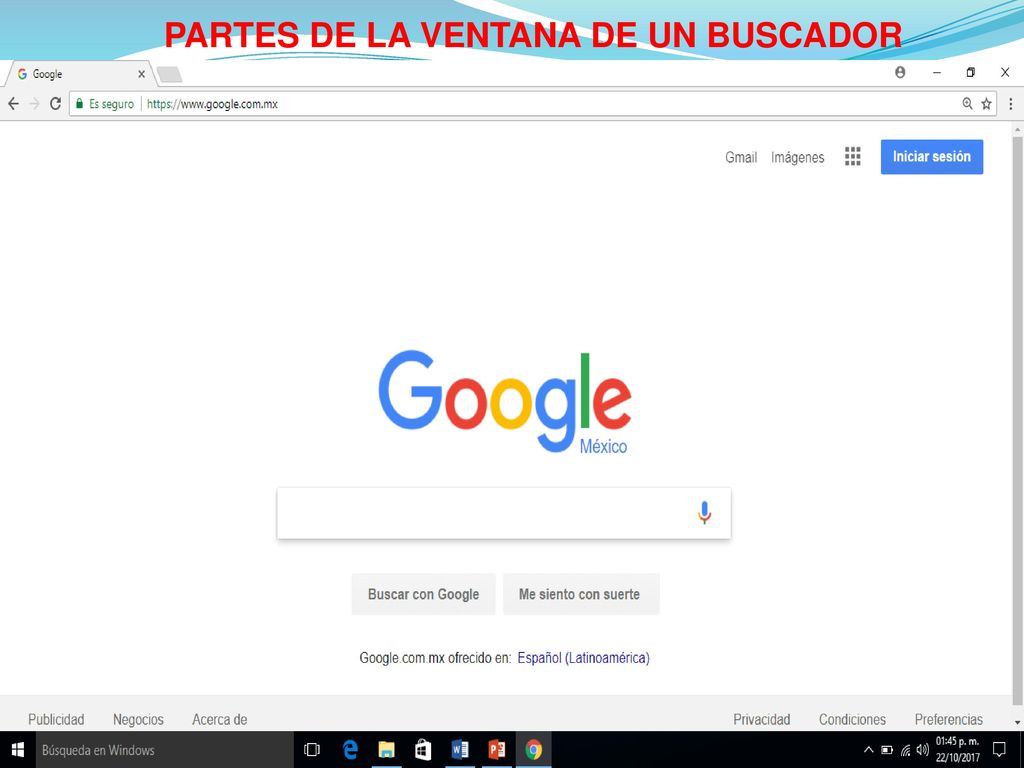Open Chrome's three-dot menu

[x=1010, y=103]
